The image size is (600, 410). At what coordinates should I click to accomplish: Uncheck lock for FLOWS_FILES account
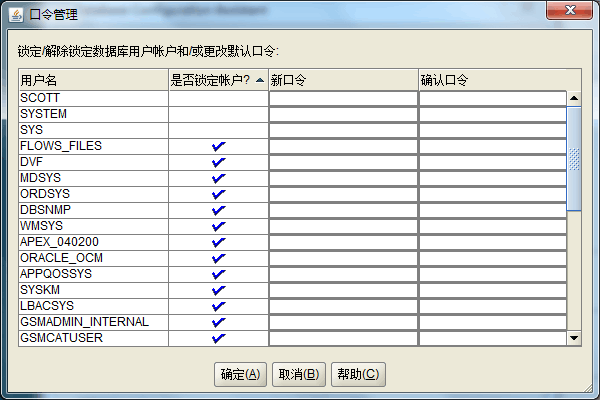[x=218, y=146]
